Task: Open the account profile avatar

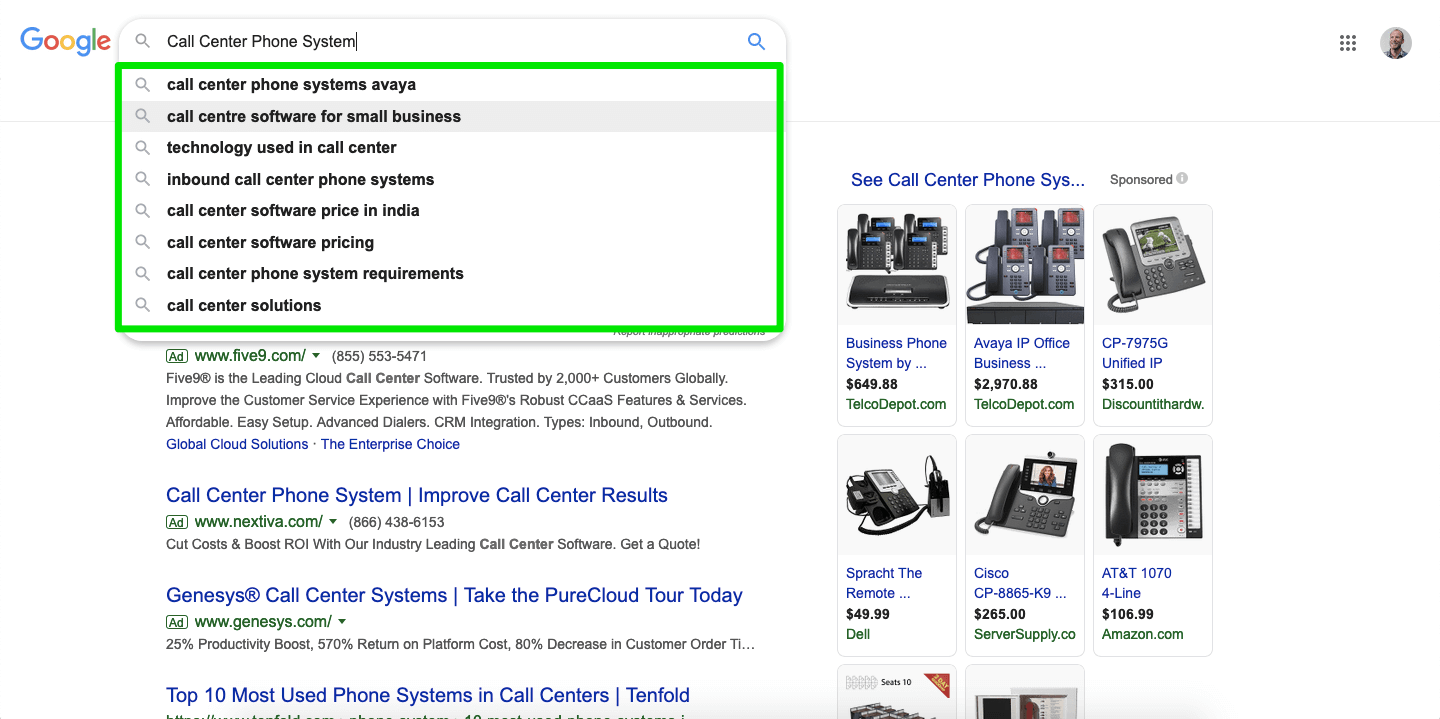Action: click(1395, 43)
